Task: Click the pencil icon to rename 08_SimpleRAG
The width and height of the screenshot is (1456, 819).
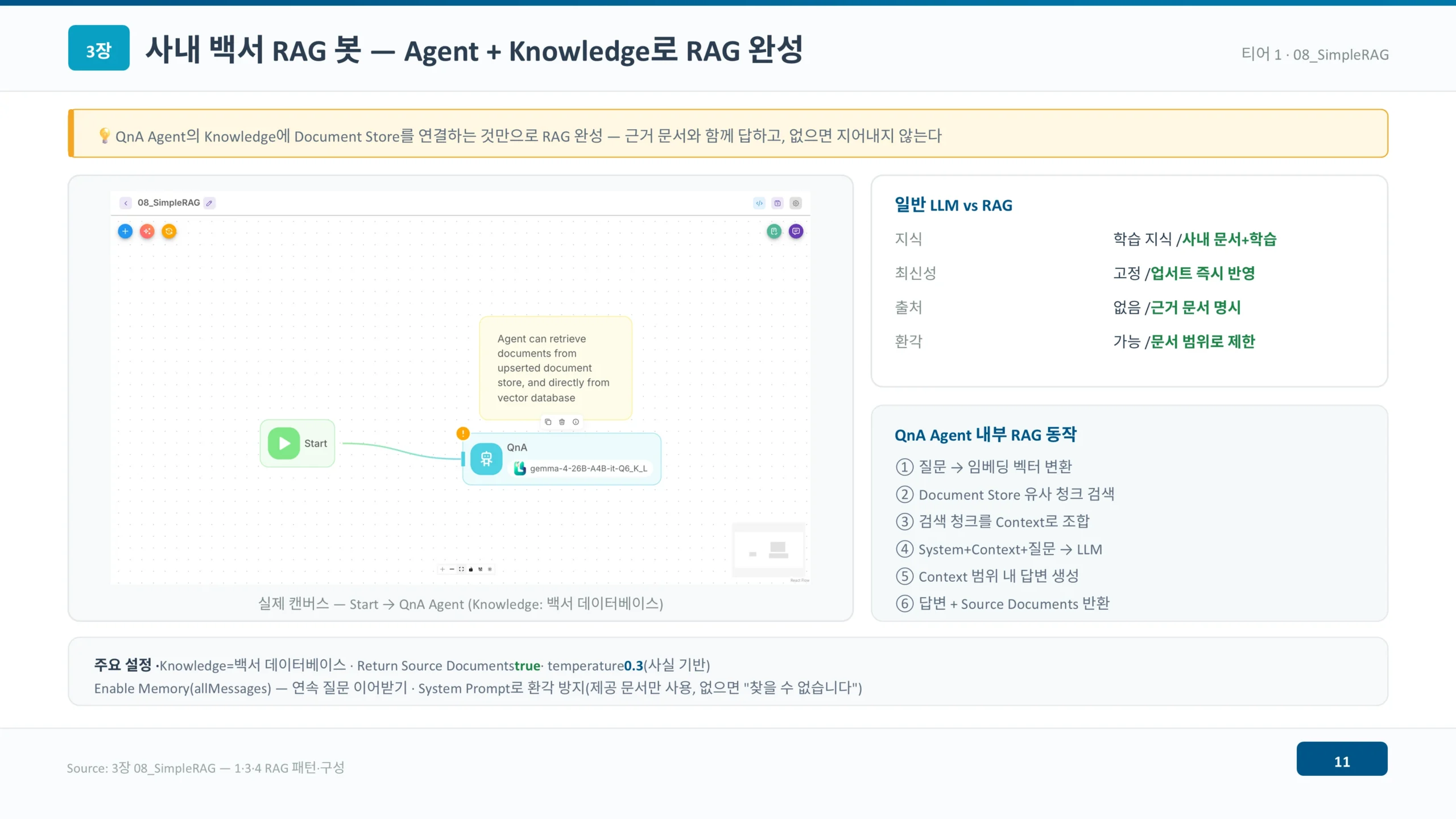Action: click(x=209, y=203)
